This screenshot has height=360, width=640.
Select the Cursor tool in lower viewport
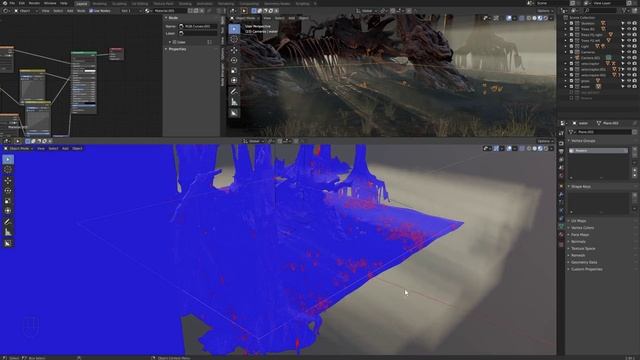coord(8,170)
